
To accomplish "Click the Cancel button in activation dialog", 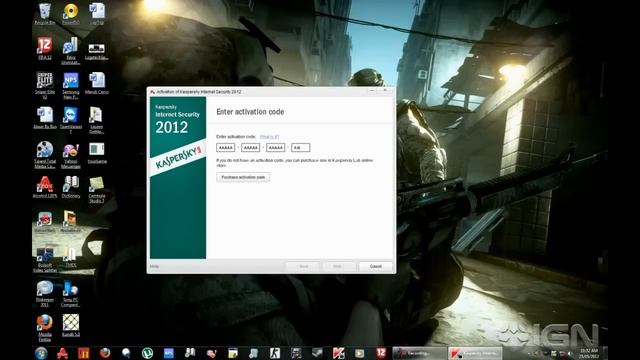I will click(x=376, y=267).
